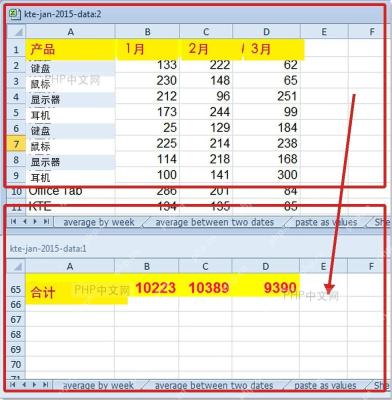Click the yellow '产品' header cell
Image resolution: width=392 pixels, height=400 pixels.
click(70, 49)
